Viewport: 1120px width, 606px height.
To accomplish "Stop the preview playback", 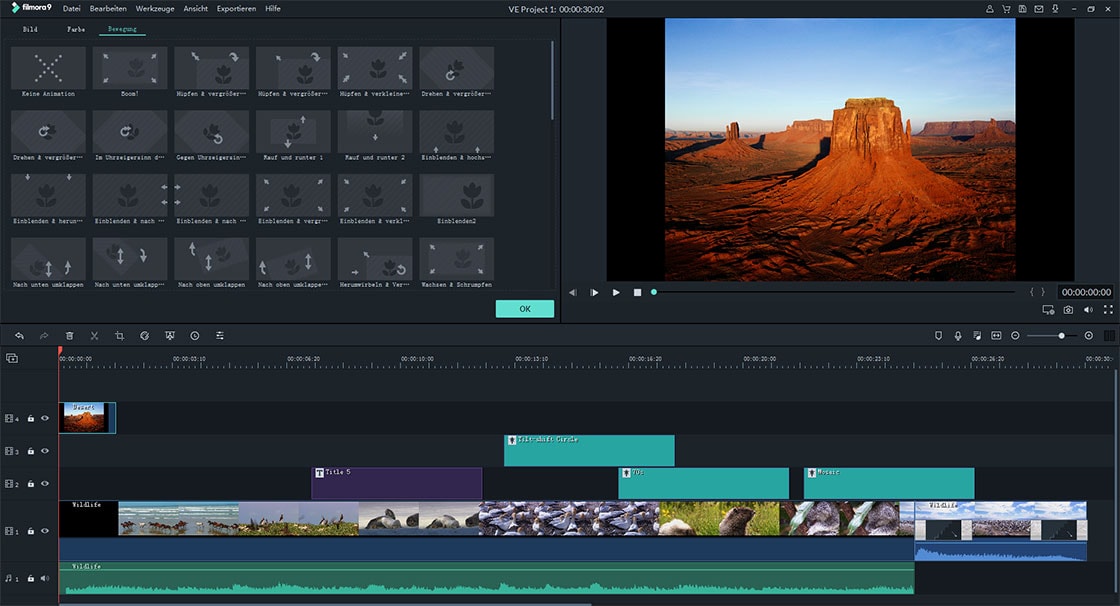I will point(637,292).
